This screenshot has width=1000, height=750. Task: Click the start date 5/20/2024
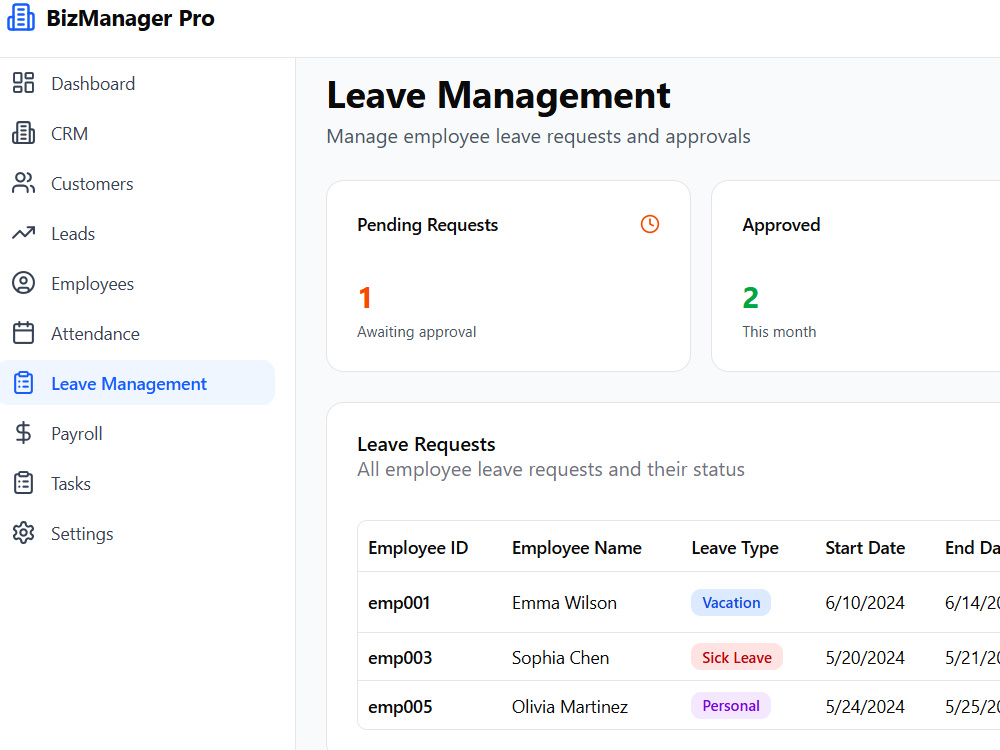tap(865, 658)
